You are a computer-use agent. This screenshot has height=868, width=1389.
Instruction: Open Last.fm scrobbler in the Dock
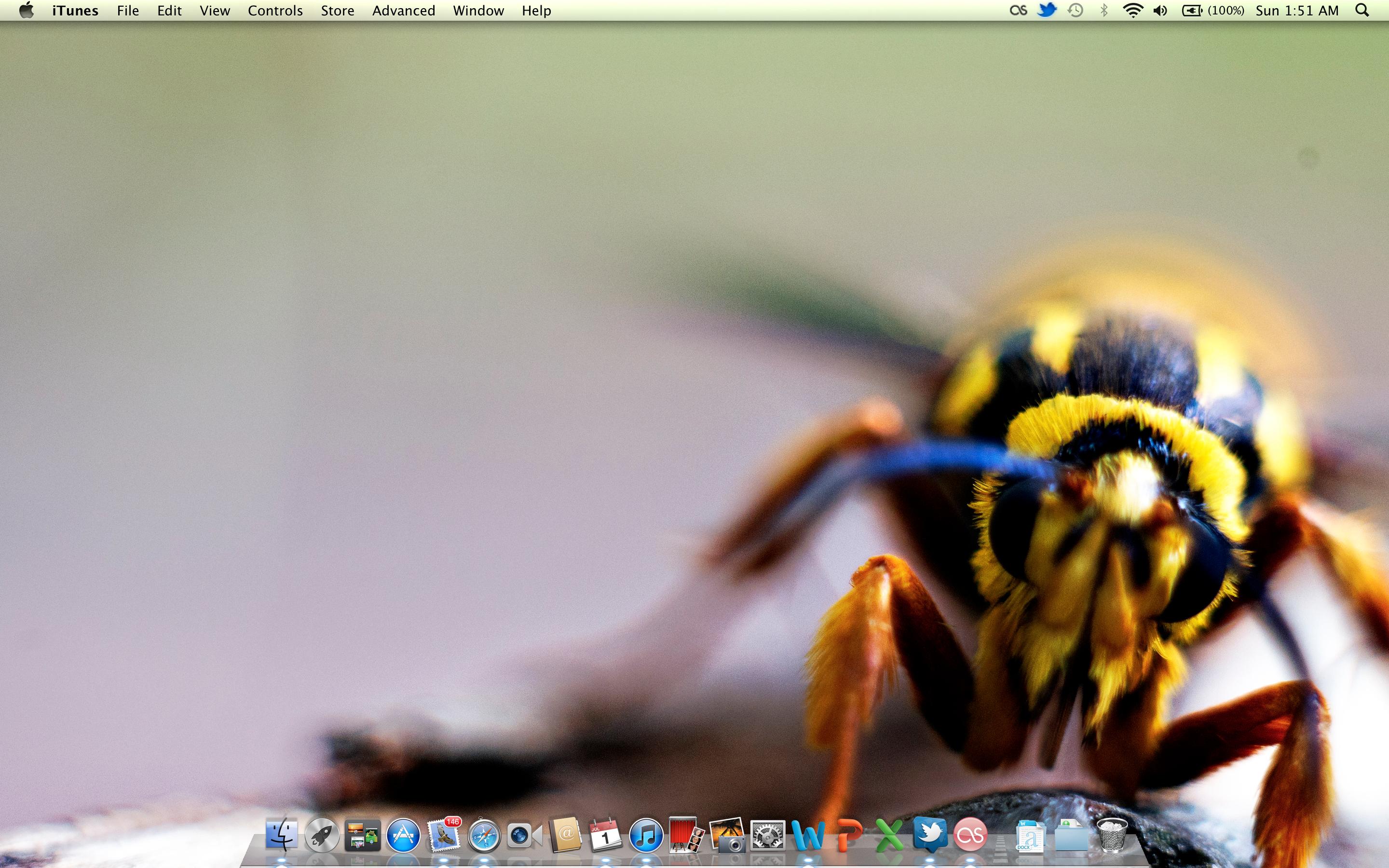(970, 835)
